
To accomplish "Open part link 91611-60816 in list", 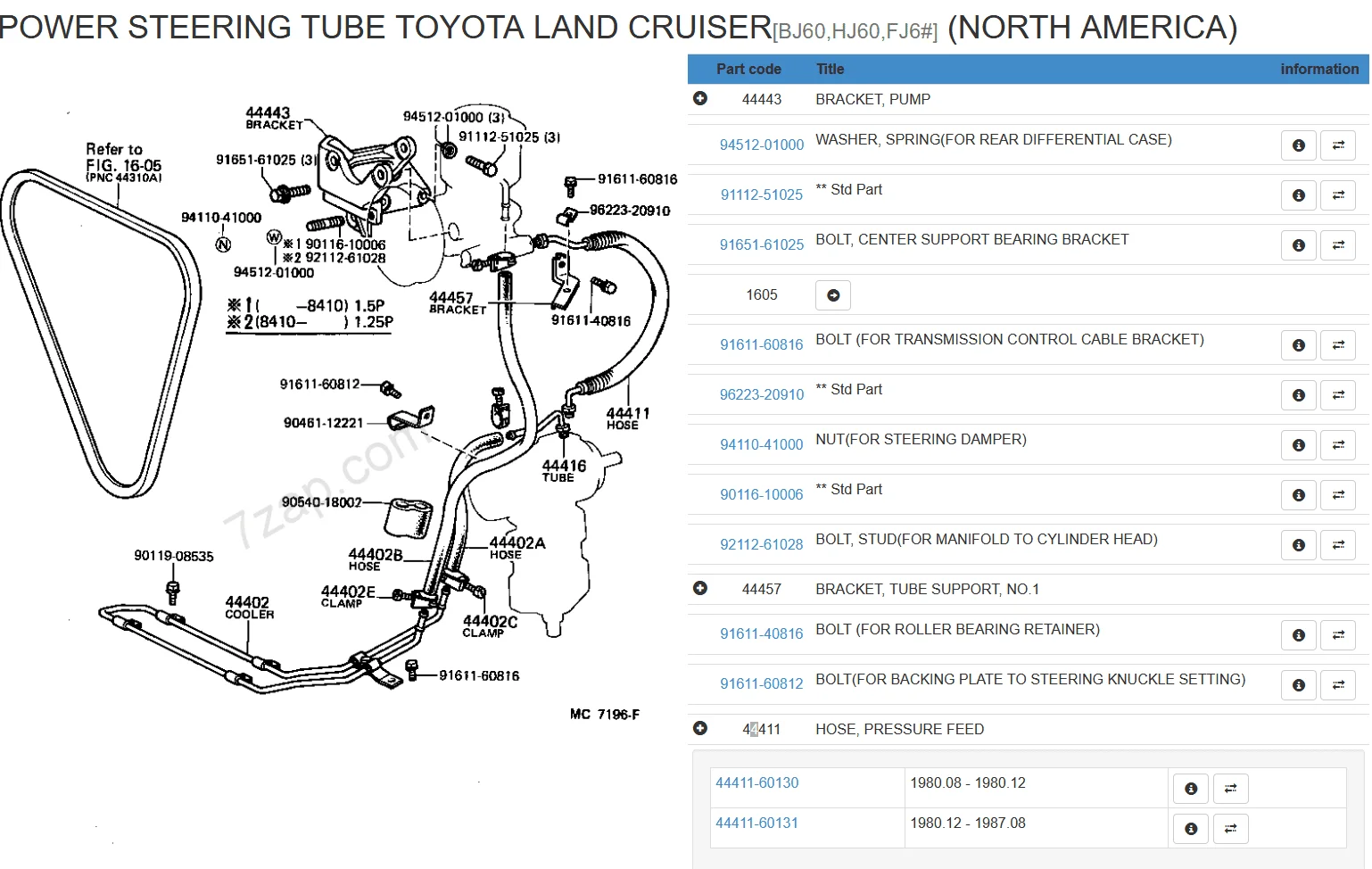I will [x=762, y=344].
